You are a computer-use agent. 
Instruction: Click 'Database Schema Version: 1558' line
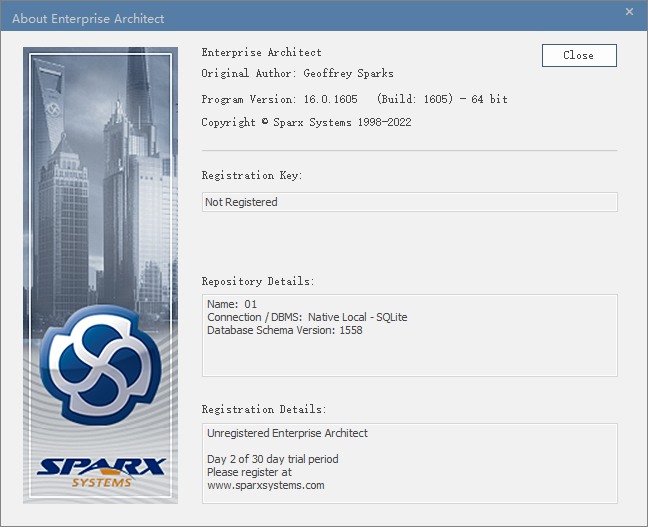285,330
